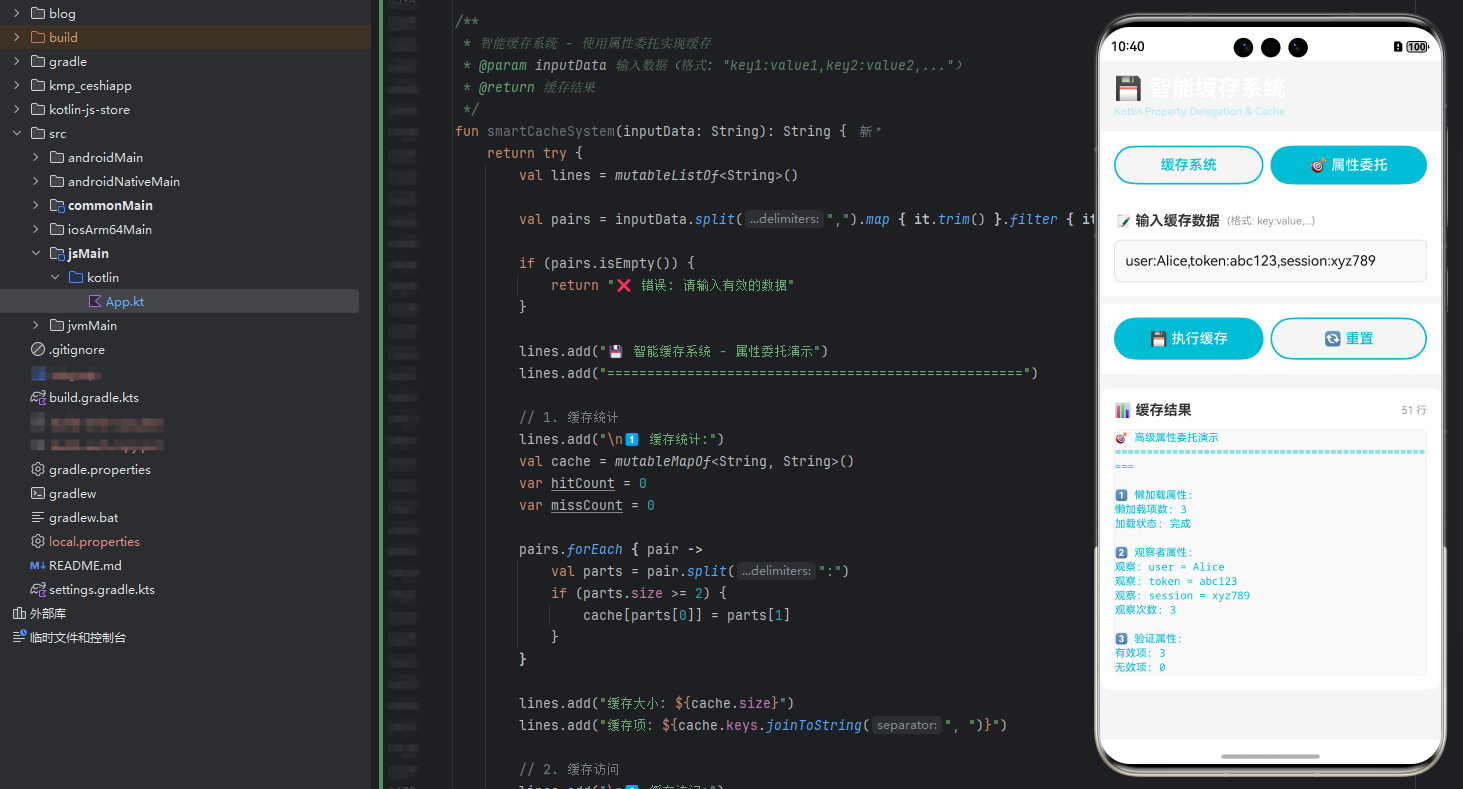The image size is (1463, 789).
Task: Expand the gradle folder arrow
Action: click(17, 62)
